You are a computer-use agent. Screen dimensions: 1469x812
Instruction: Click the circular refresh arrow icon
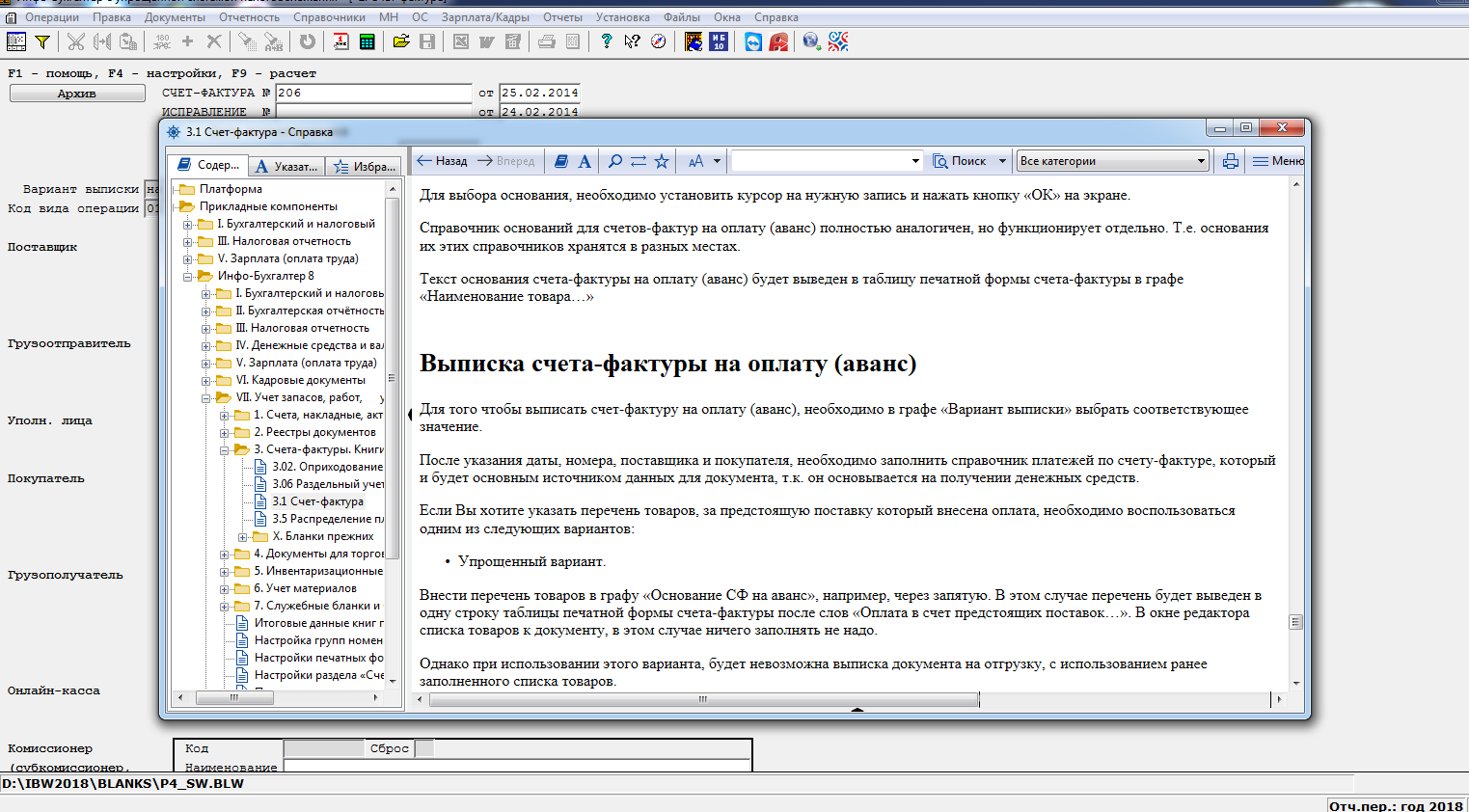click(x=308, y=41)
